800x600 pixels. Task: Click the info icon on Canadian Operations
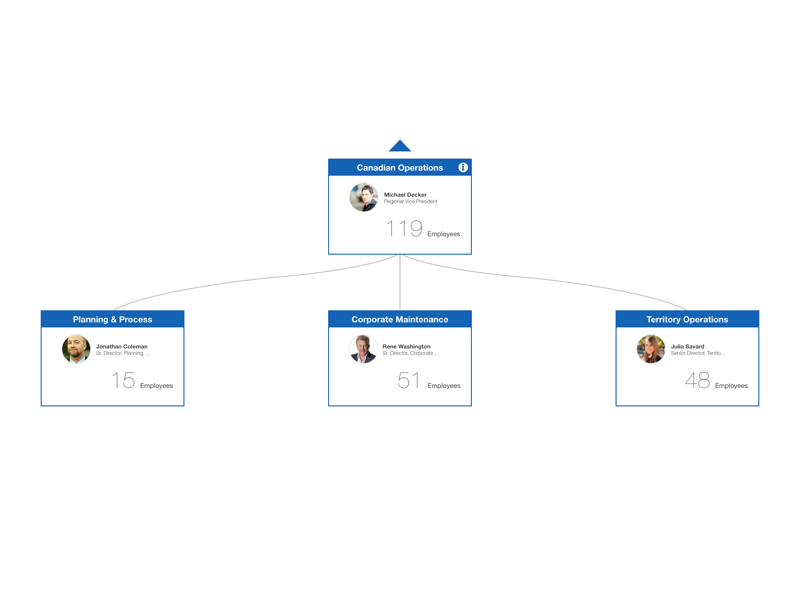point(463,167)
